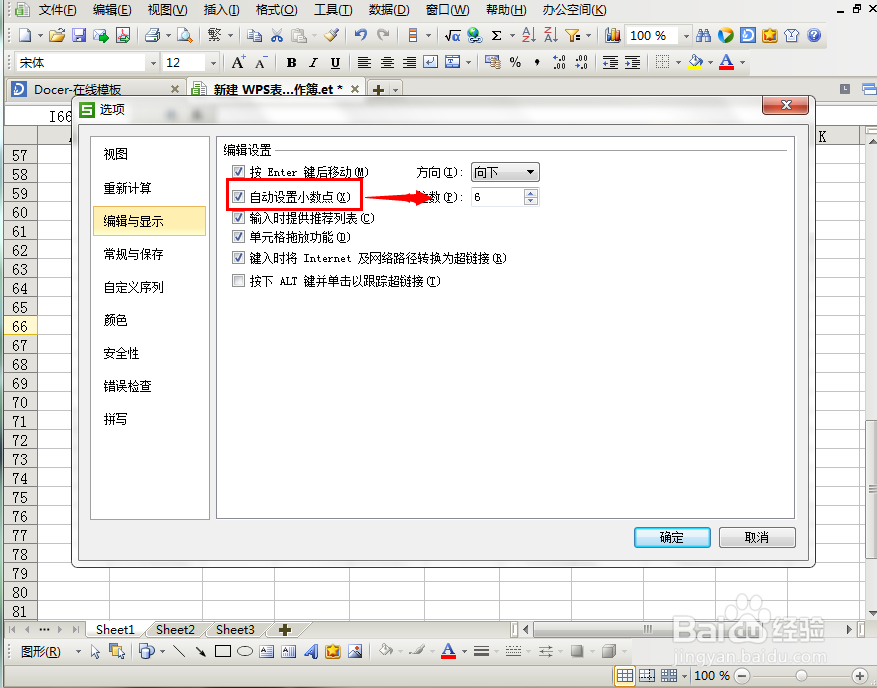Screen dimensions: 877x688
Task: Toggle Italic formatting
Action: pyautogui.click(x=313, y=63)
